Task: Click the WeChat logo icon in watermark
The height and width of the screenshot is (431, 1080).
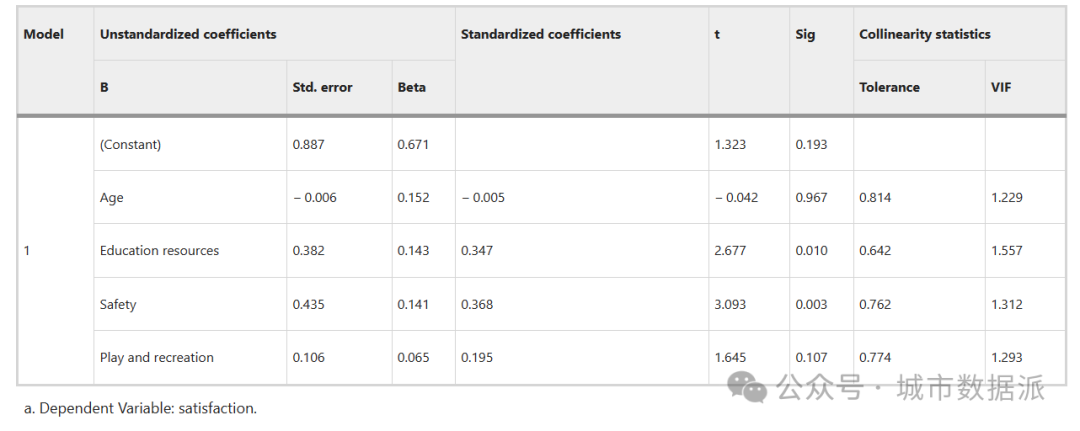Action: [x=747, y=387]
